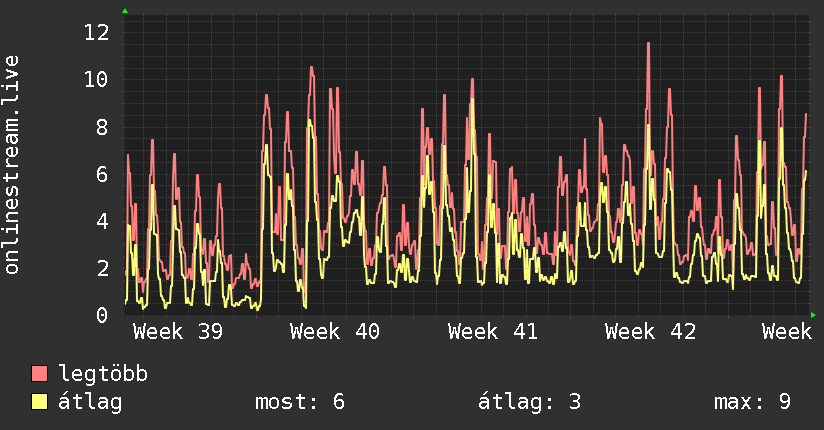Click the 'Week 39' axis label
This screenshot has width=824, height=430.
coord(178,332)
